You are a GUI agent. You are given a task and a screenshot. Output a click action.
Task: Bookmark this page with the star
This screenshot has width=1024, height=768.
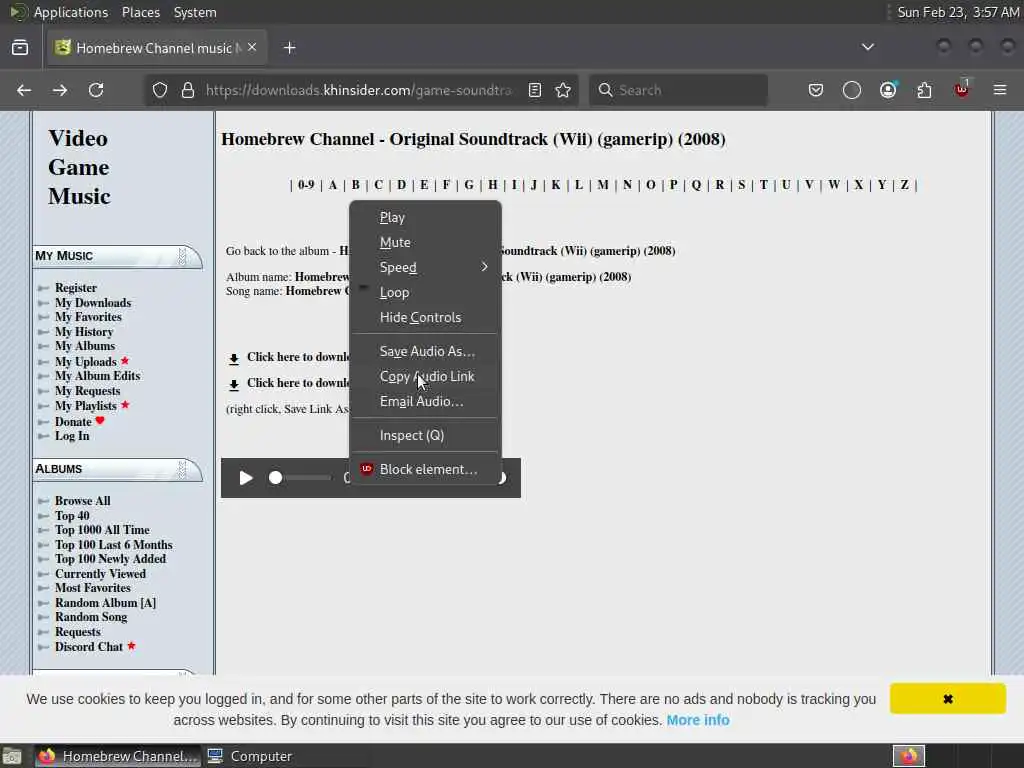tap(563, 90)
